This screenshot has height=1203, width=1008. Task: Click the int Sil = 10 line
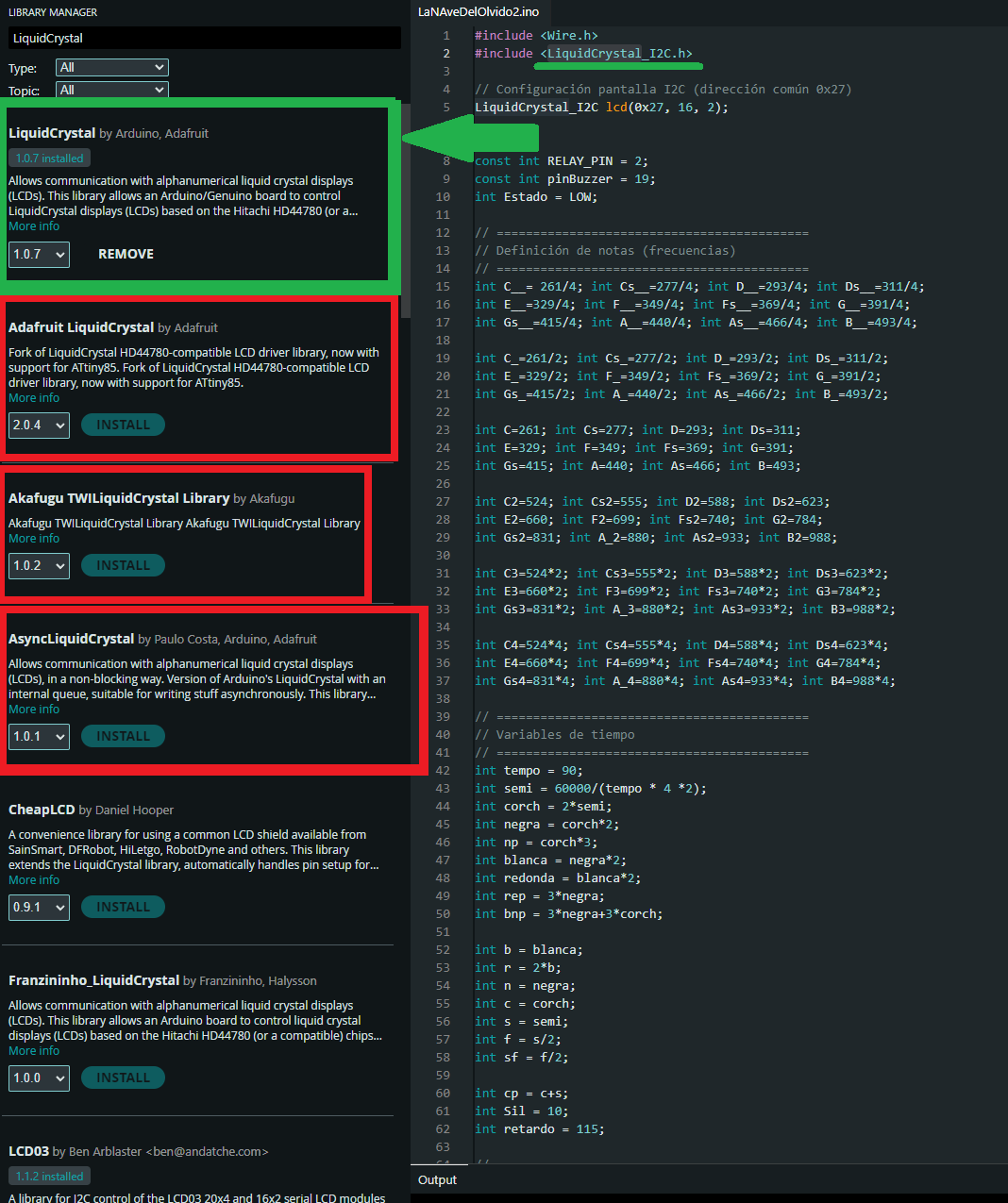coord(522,1111)
